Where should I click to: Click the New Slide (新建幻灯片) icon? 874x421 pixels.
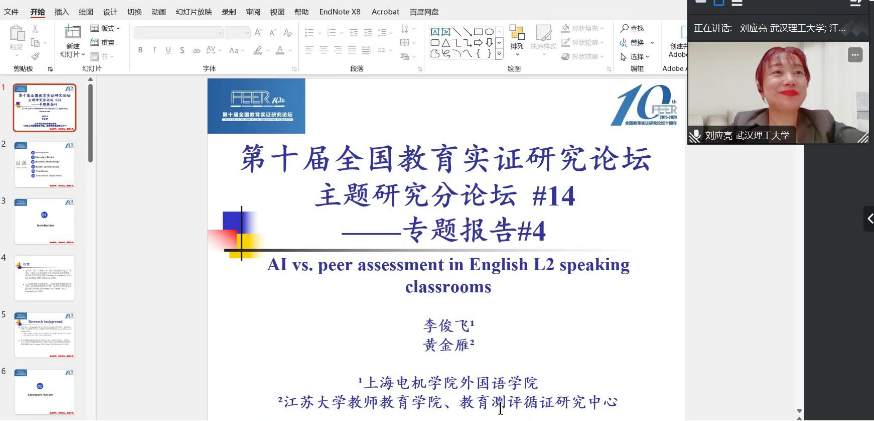(x=73, y=38)
